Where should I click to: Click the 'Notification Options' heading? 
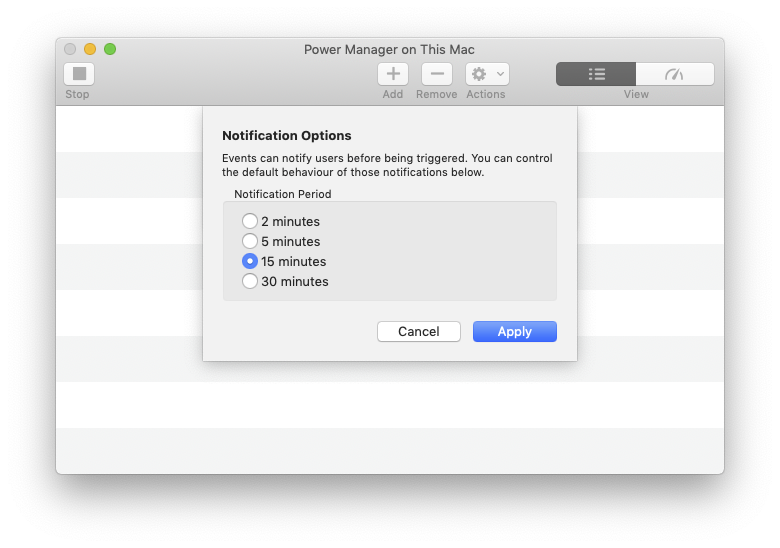pos(287,136)
